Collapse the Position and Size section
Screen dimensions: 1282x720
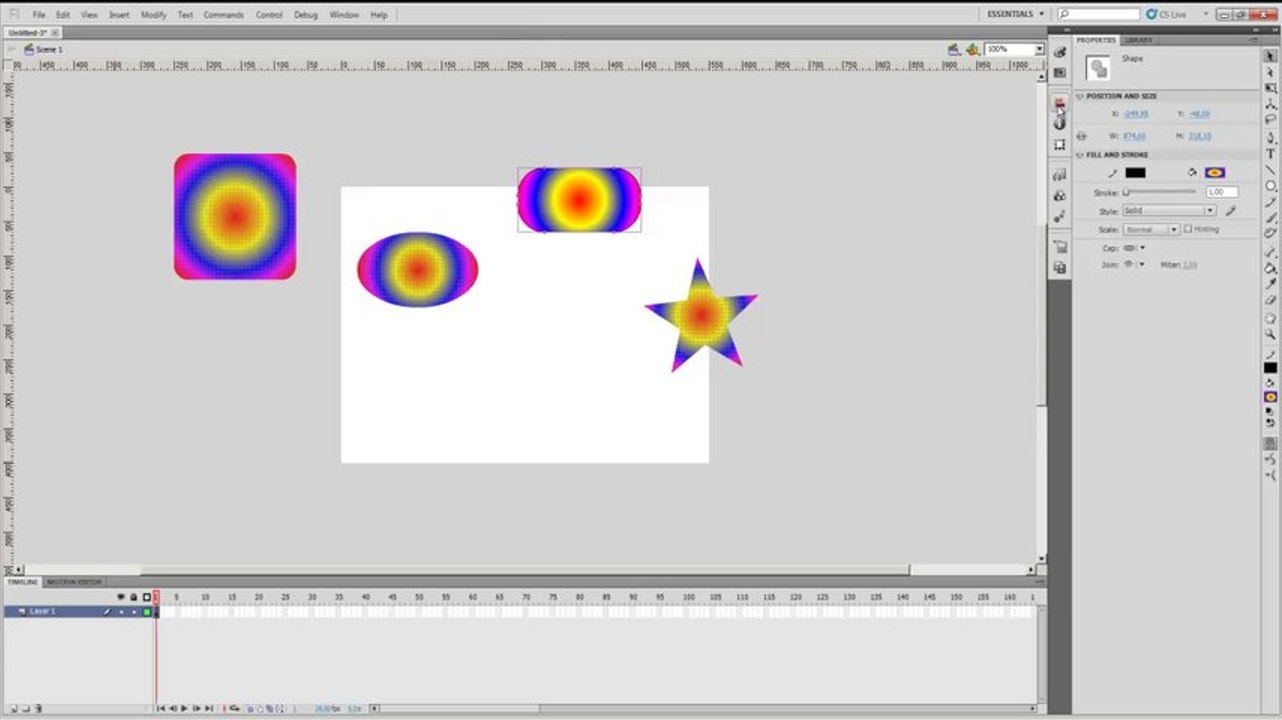tap(1080, 96)
